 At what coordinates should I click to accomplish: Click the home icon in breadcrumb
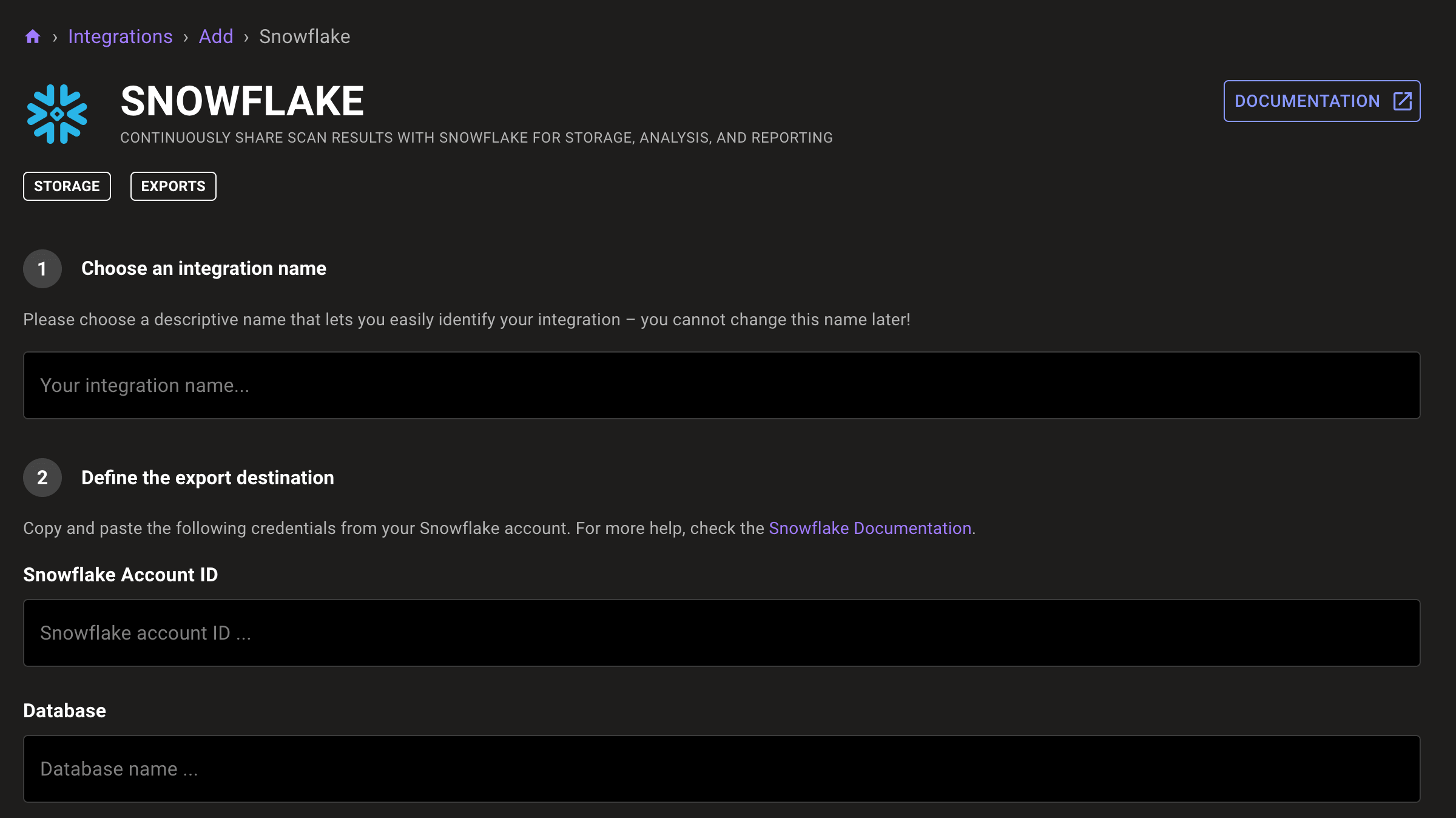pos(33,36)
